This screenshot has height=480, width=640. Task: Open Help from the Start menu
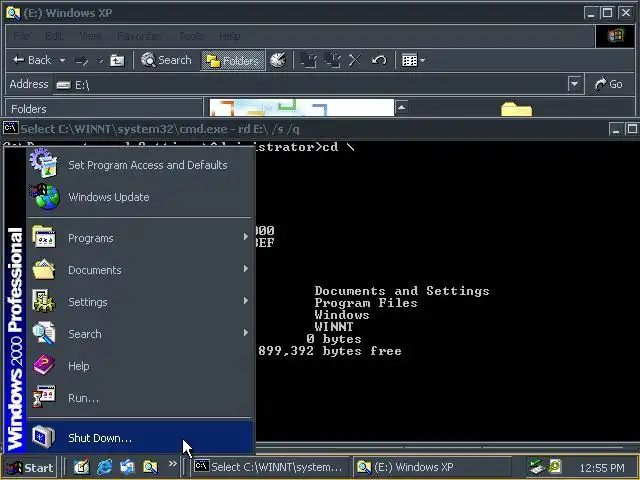tap(140, 366)
